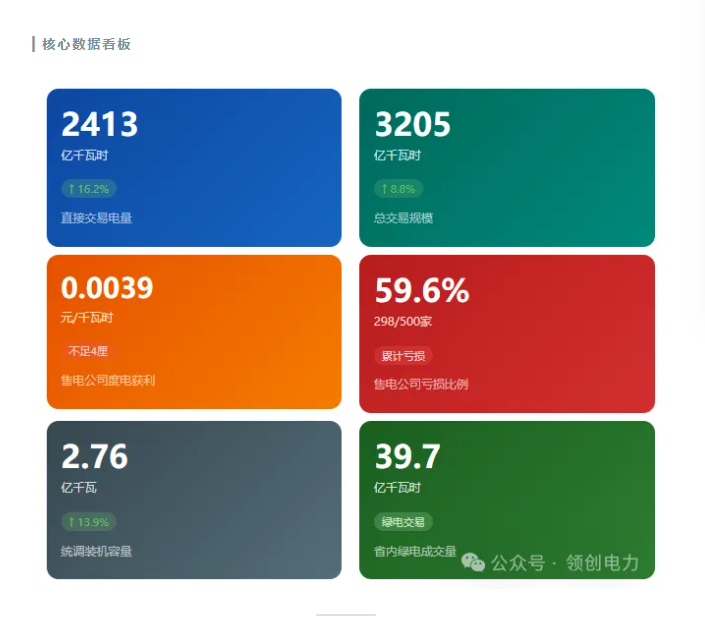Select the 2413 value in the blue card
Viewport: 705px width, 627px height.
(99, 124)
